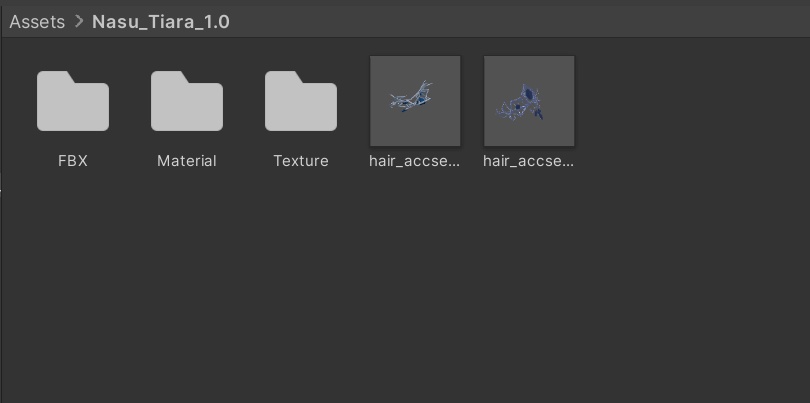The width and height of the screenshot is (810, 403).
Task: Click the breadcrumb arrow after Assets
Action: coord(78,21)
